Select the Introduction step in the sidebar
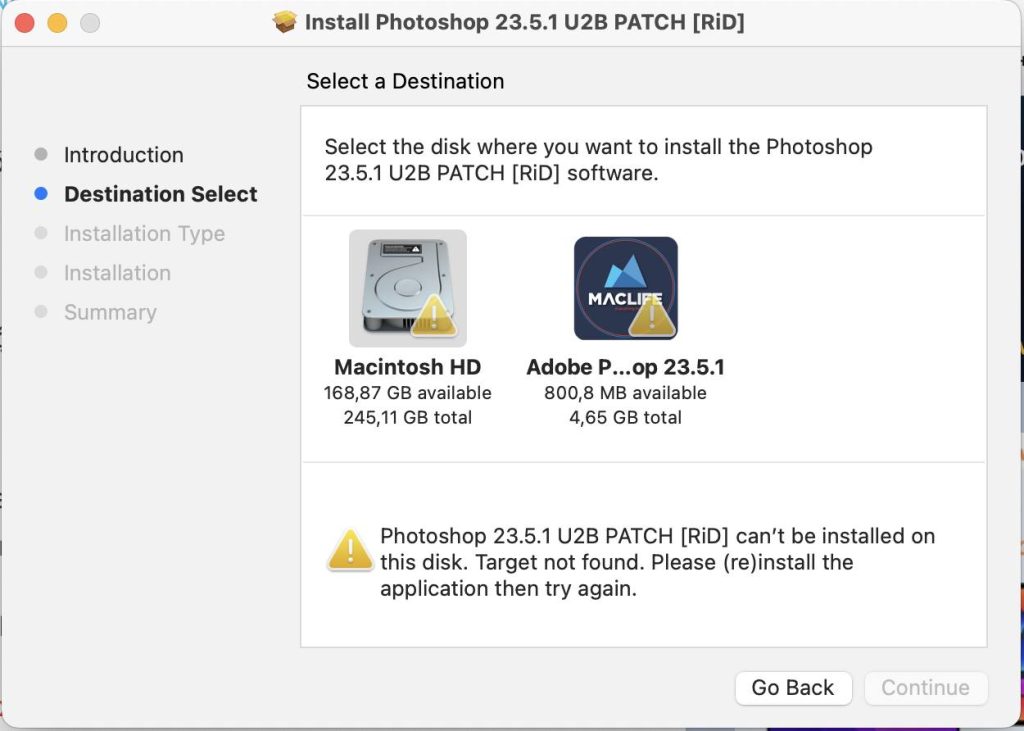The height and width of the screenshot is (731, 1024). pos(123,155)
